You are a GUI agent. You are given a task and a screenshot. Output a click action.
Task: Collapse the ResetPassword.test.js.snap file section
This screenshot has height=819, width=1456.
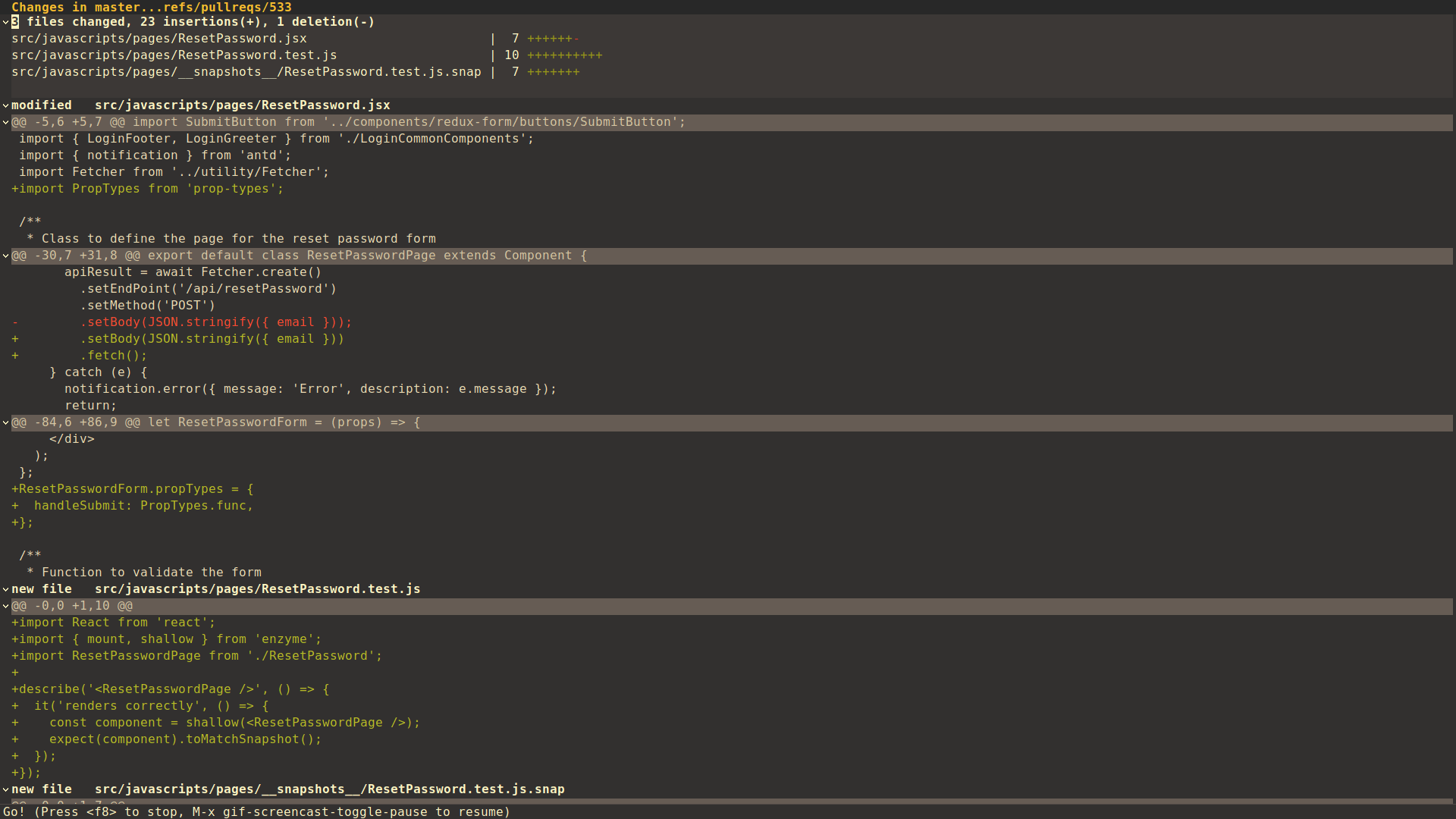[5, 789]
